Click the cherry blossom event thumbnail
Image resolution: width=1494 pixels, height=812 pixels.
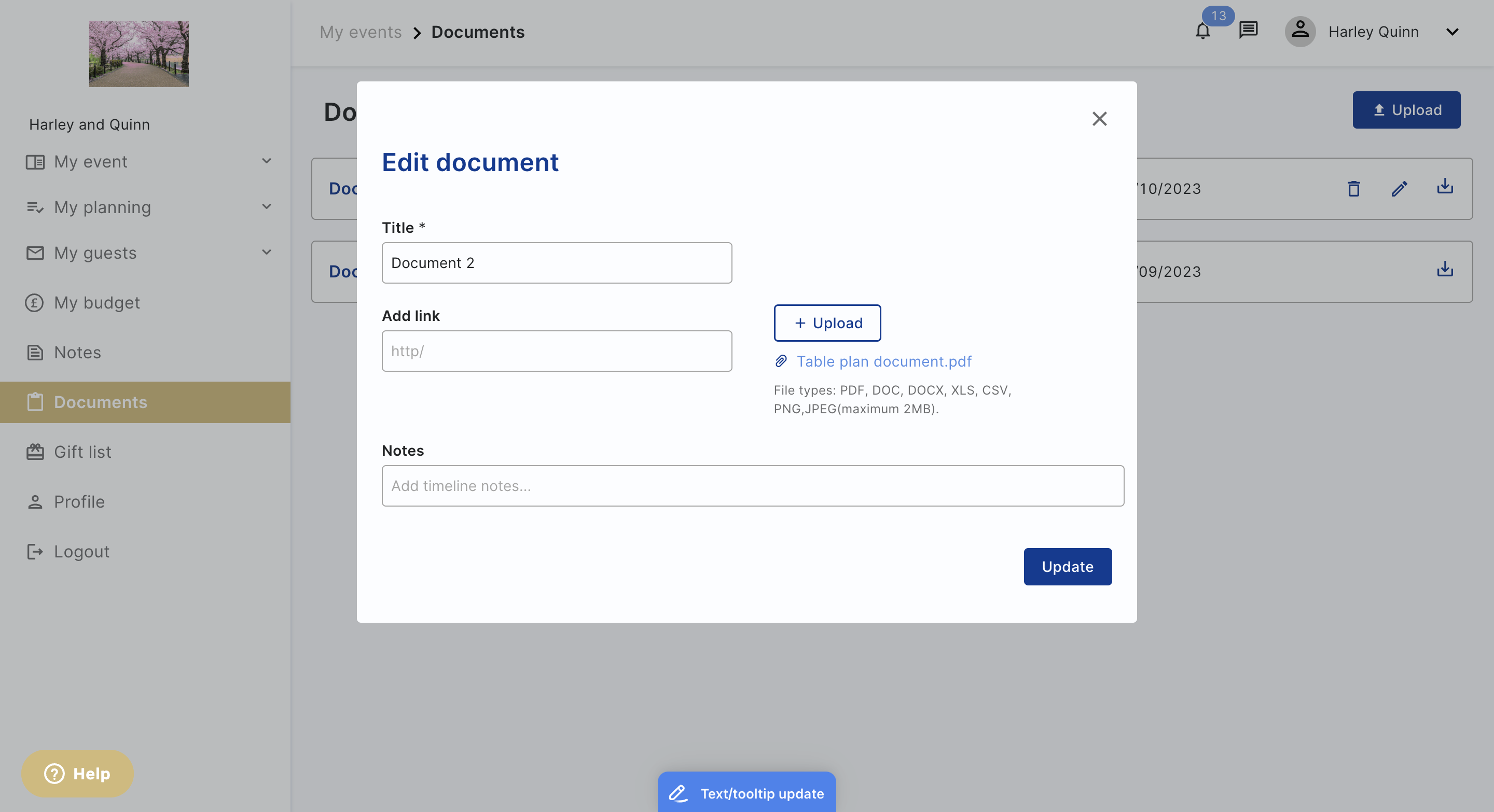point(139,54)
